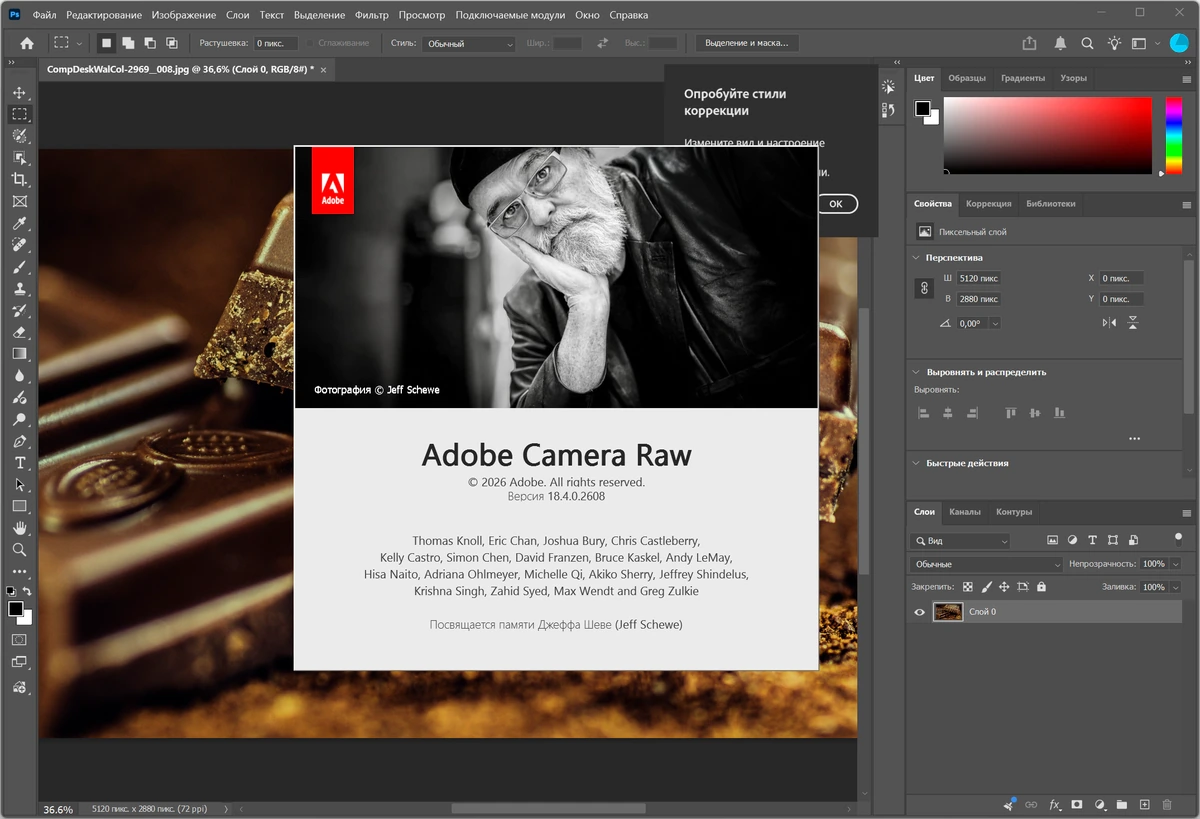Select the Zoom tool
1200x819 pixels.
coord(19,550)
